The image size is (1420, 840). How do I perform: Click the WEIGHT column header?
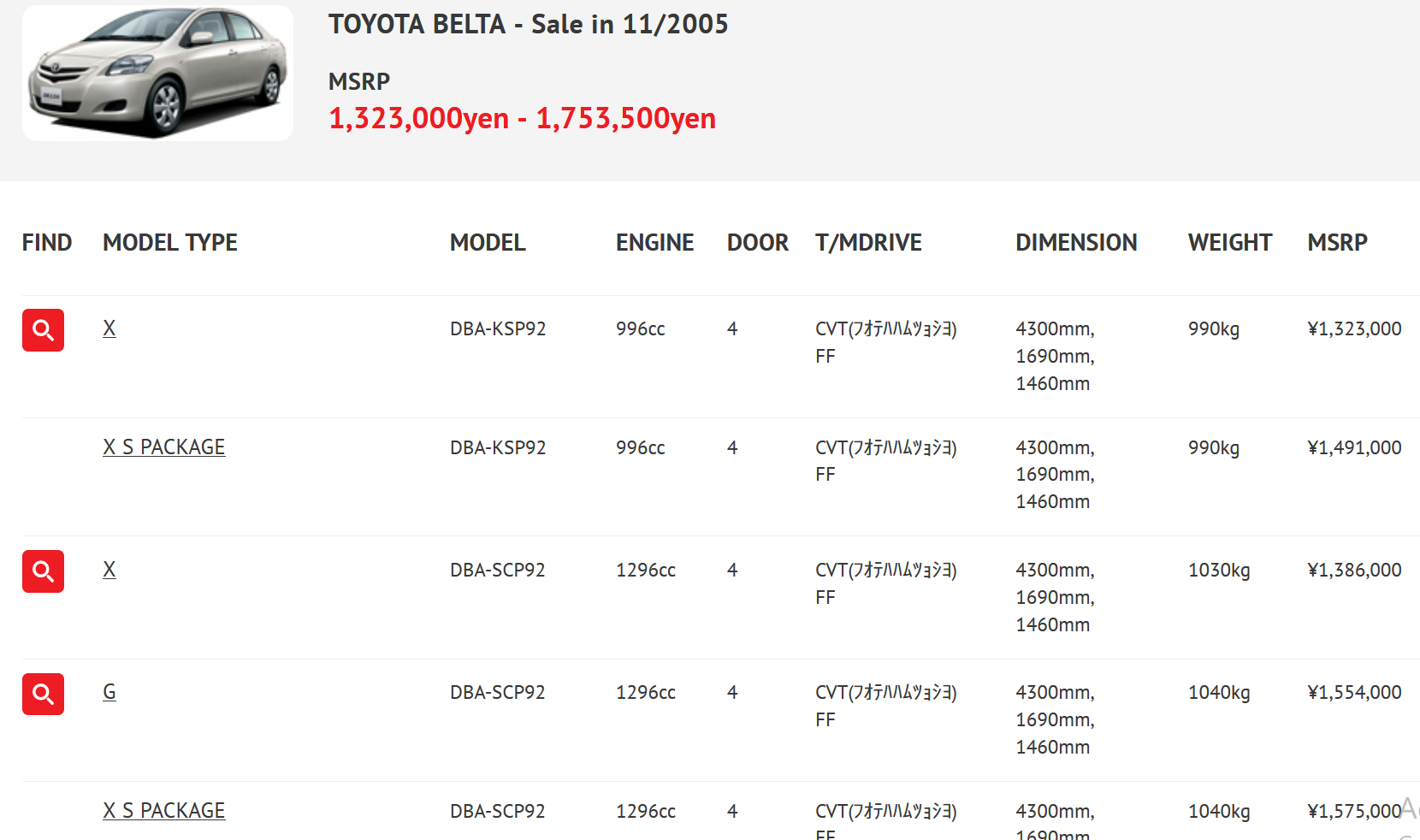[1230, 243]
